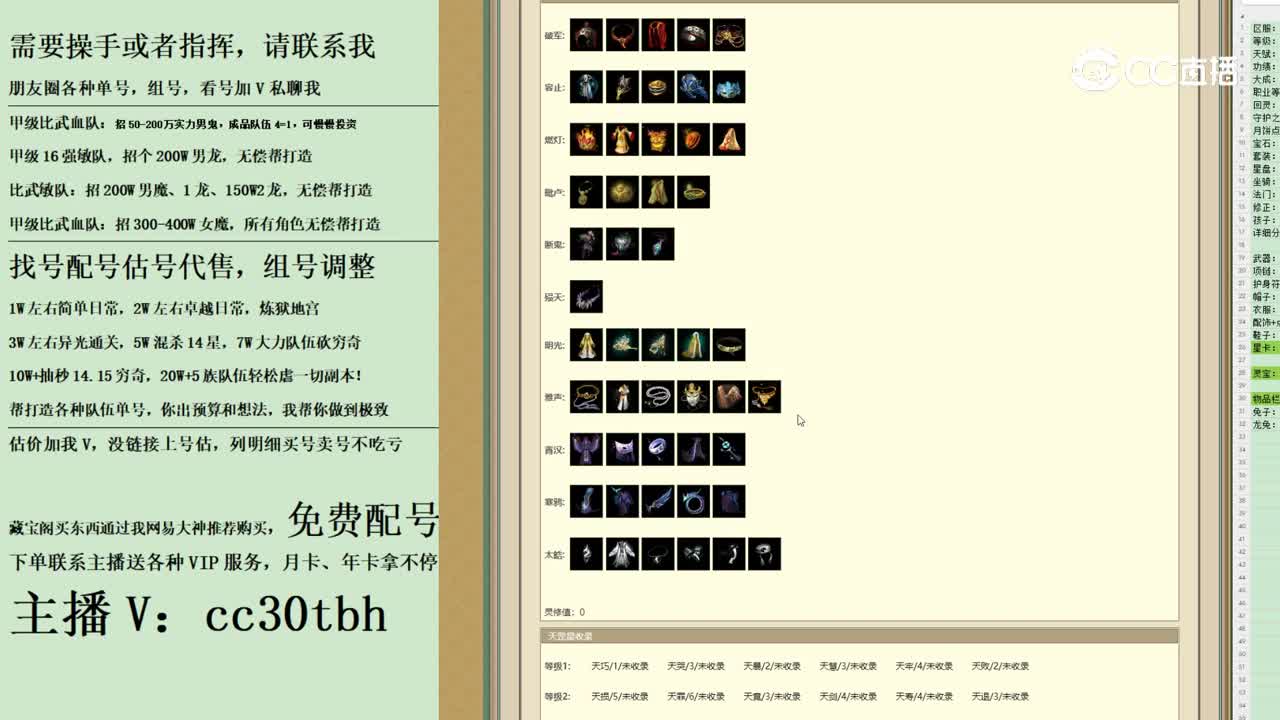Click the 天寿/4/未收录 entry
Screen dimensions: 1280x720
click(x=924, y=696)
